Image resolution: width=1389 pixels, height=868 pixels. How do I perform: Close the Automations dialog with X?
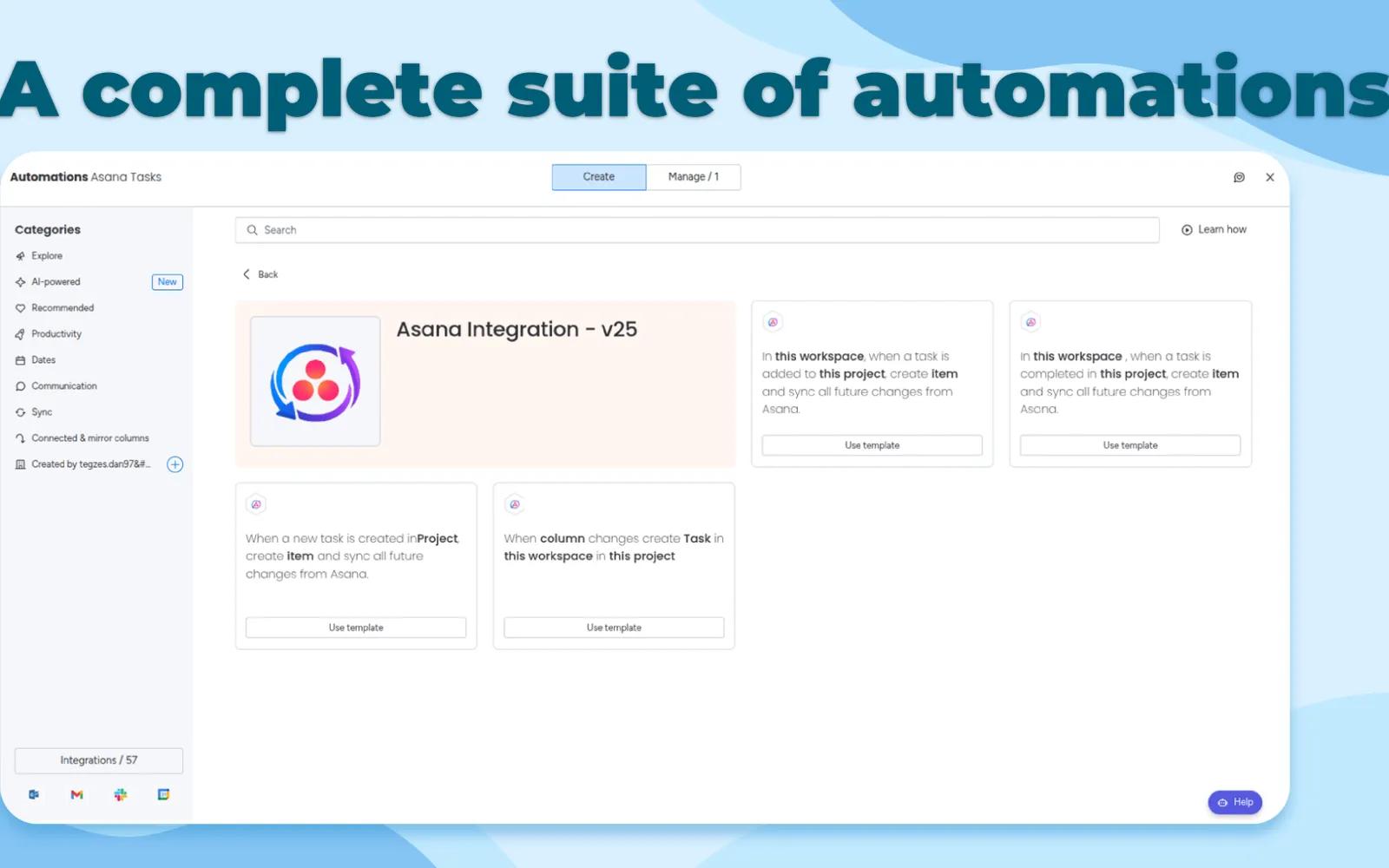[1270, 177]
